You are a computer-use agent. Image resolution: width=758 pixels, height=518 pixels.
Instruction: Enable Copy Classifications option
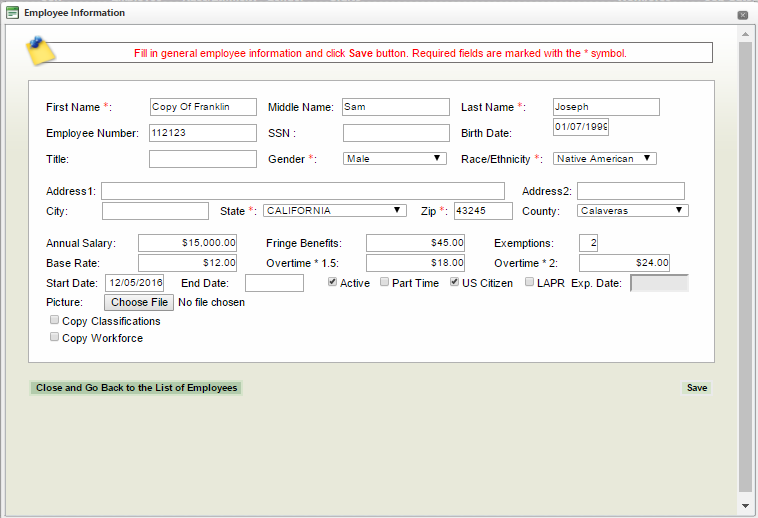click(x=55, y=321)
